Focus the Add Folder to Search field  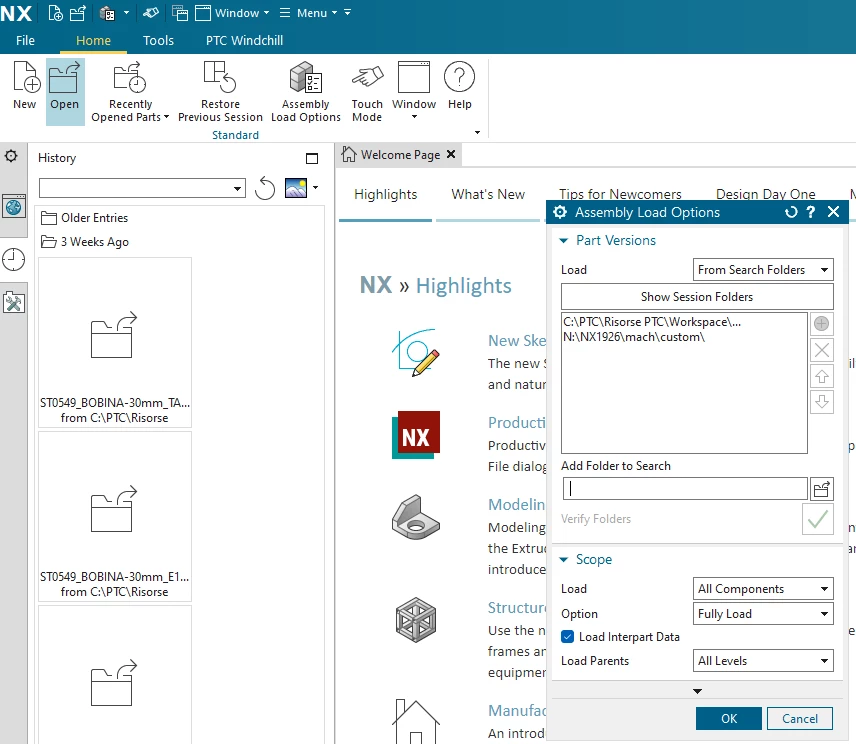click(685, 489)
